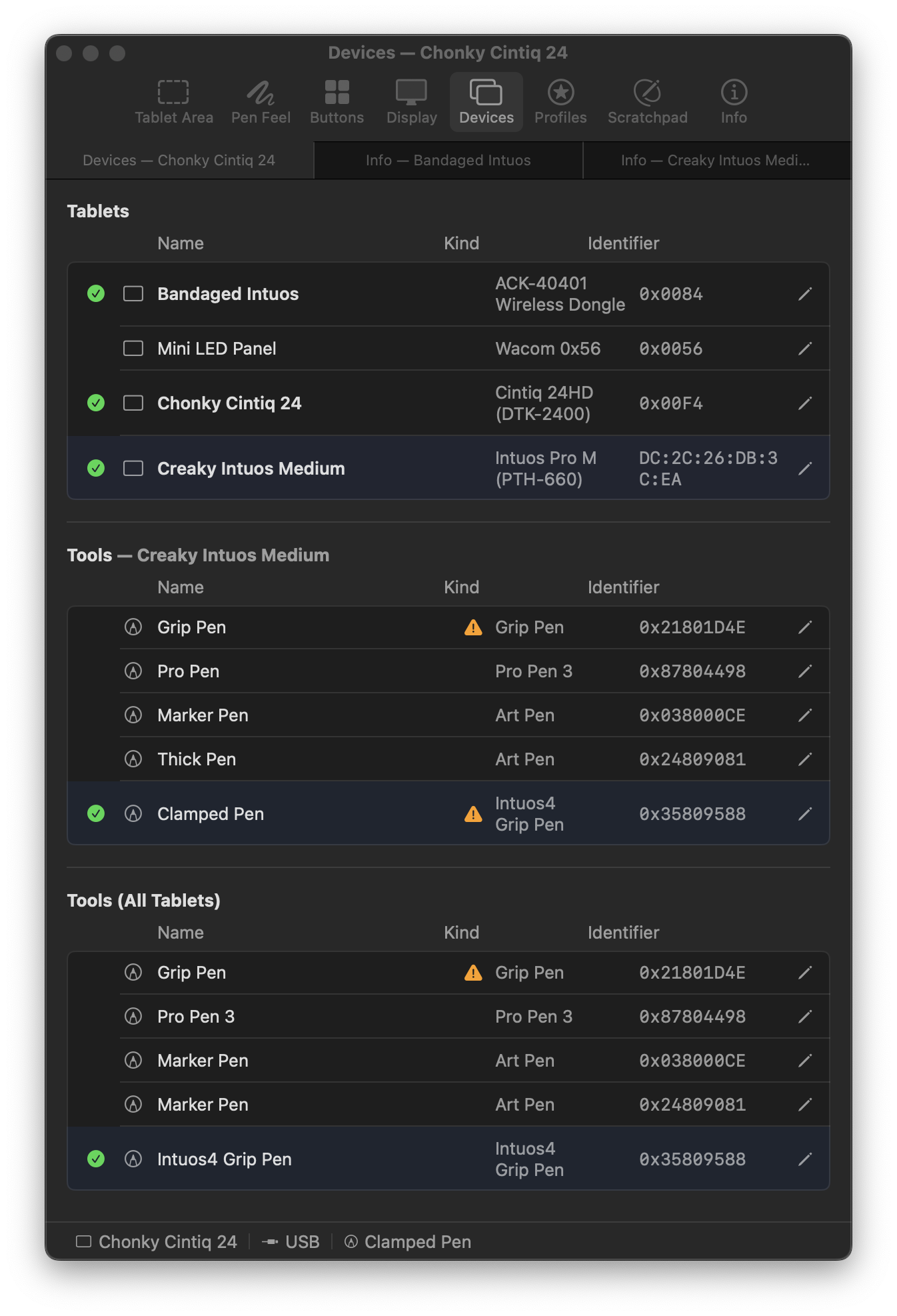This screenshot has height=1316, width=897.
Task: Open the Info toolbar pane
Action: click(734, 102)
